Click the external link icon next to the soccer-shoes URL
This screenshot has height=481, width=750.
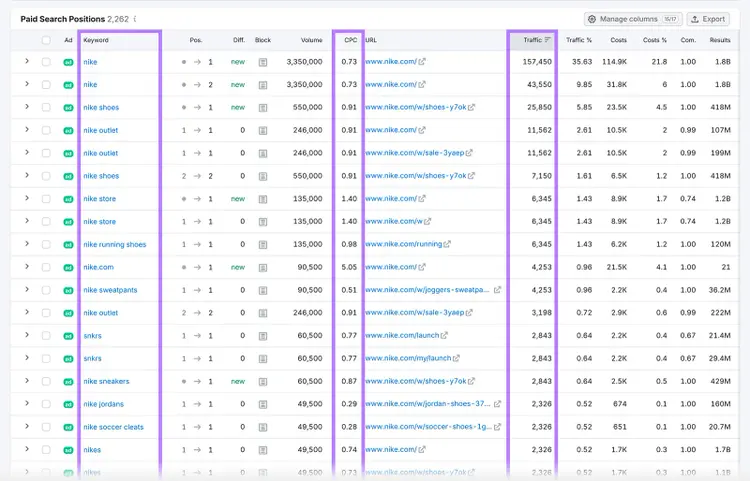pyautogui.click(x=497, y=427)
